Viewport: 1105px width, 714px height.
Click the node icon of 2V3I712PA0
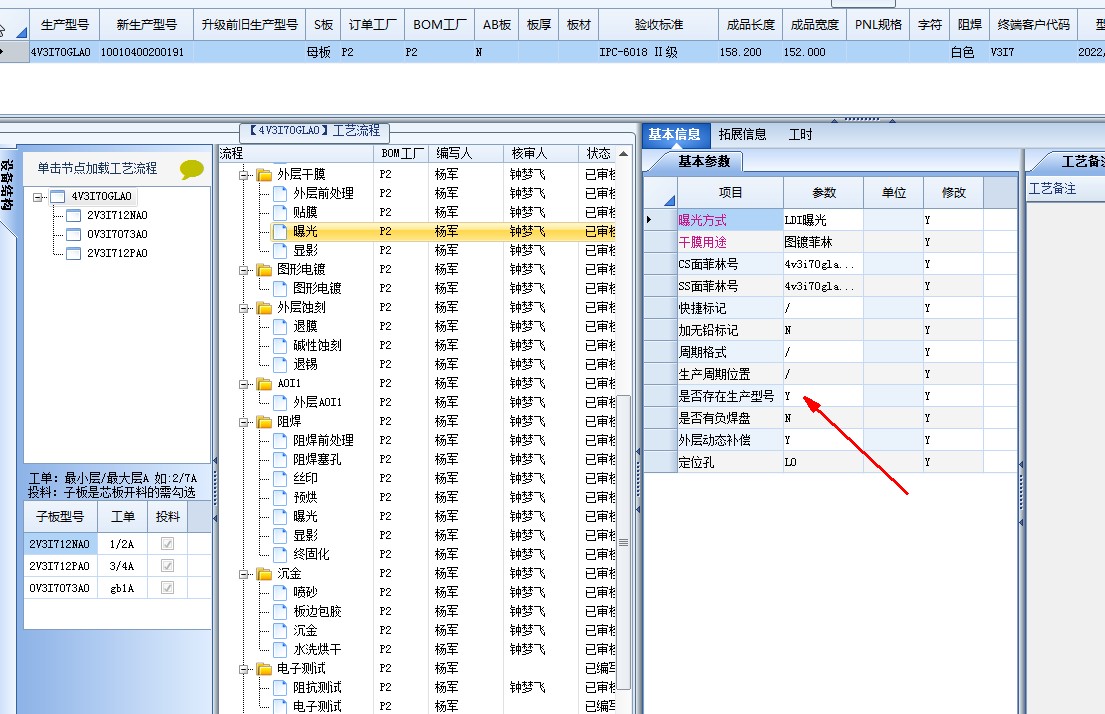tap(73, 254)
